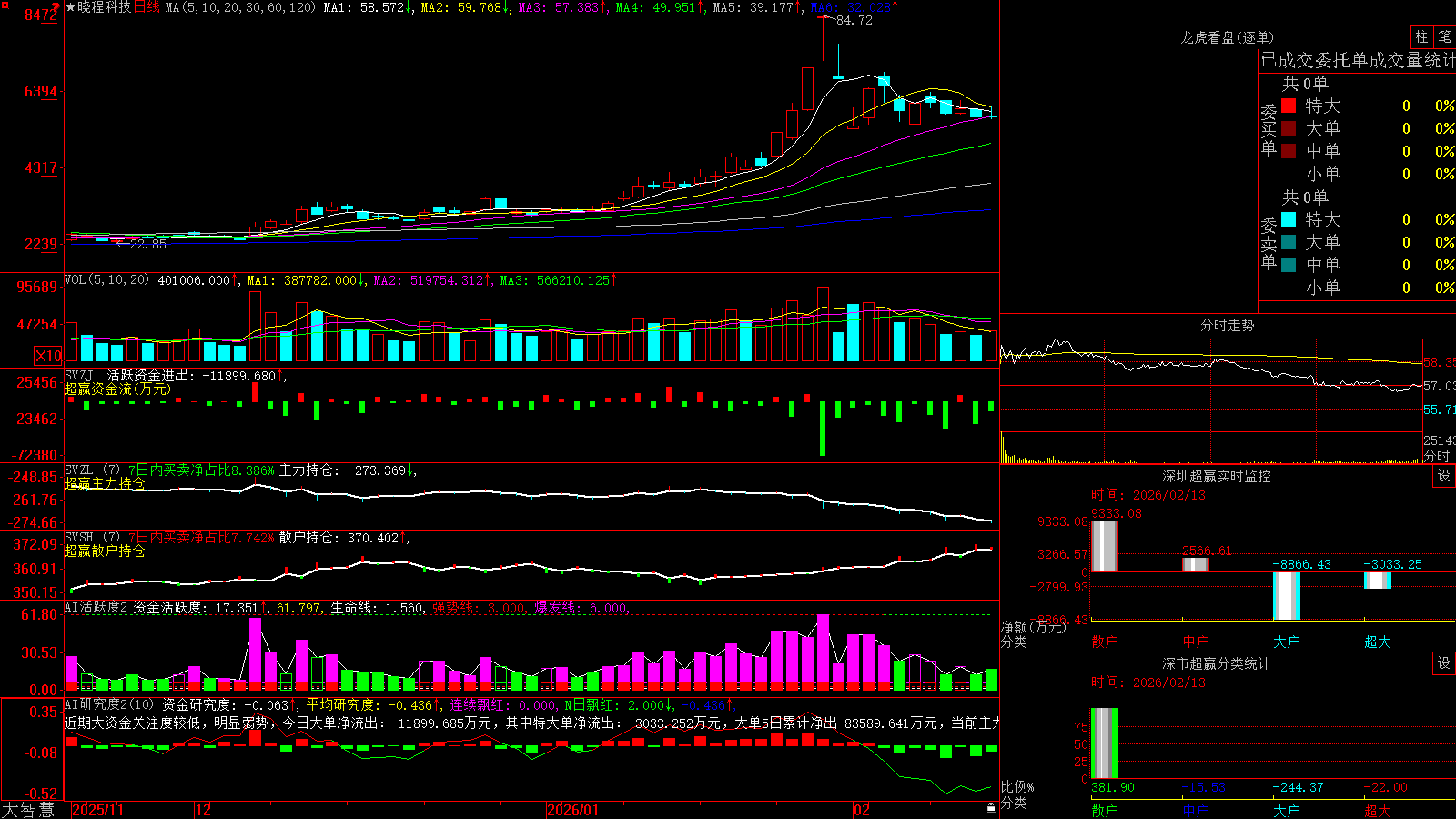The width and height of the screenshot is (1456, 819).
Task: Jump to 2026/01 on the timeline
Action: coord(573,810)
